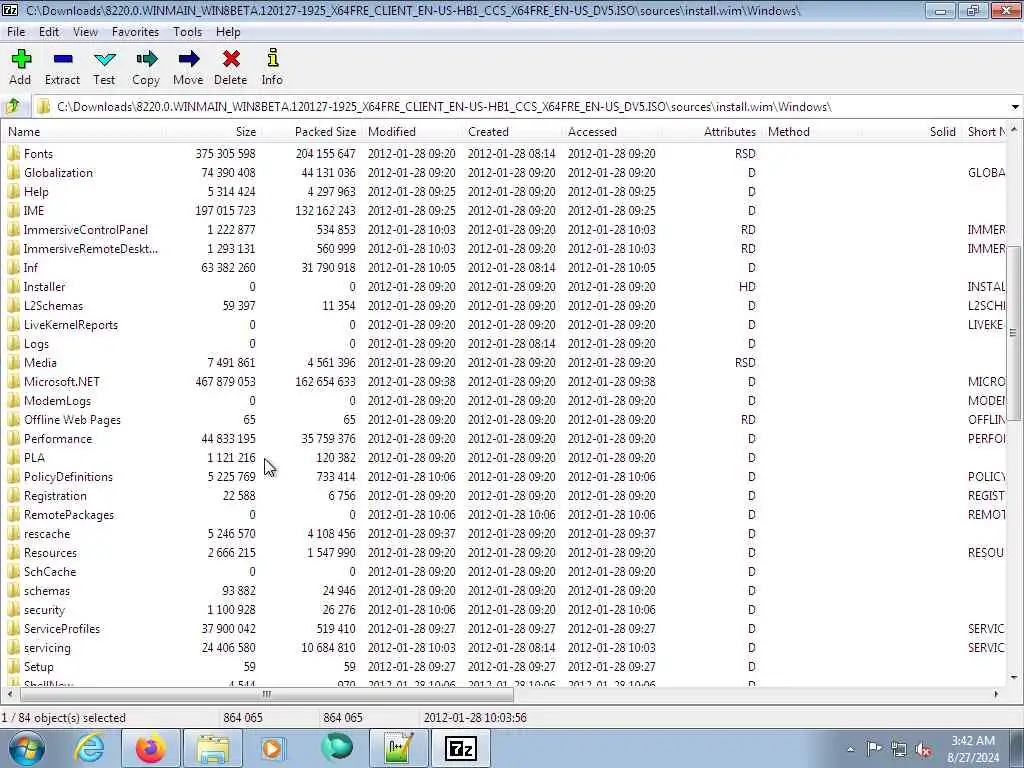Select the PolicyDefinitions folder name
The width and height of the screenshot is (1024, 768).
coord(68,477)
